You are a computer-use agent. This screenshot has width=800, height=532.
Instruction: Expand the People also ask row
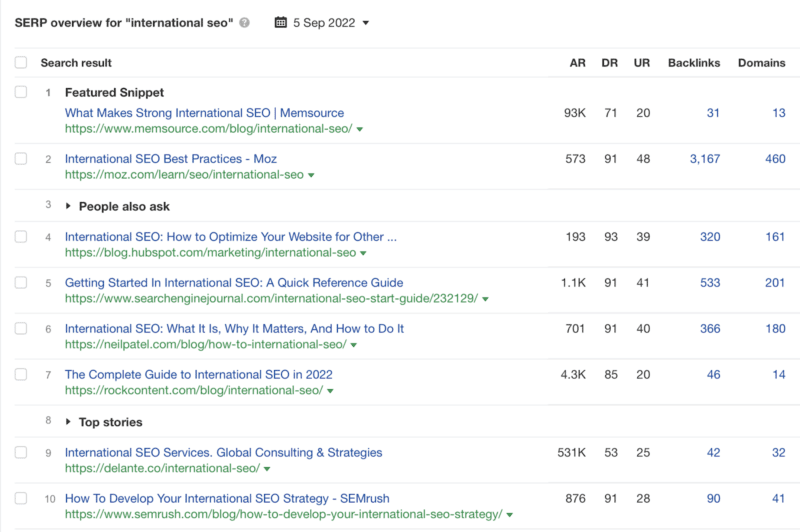click(68, 206)
